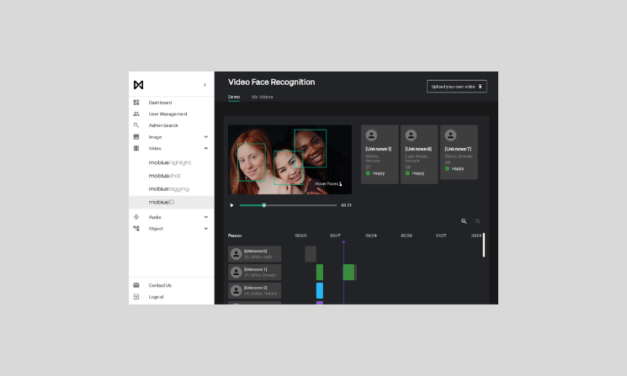Click the first green timeline segment for Unknown 1
This screenshot has height=376, width=627.
point(319,272)
